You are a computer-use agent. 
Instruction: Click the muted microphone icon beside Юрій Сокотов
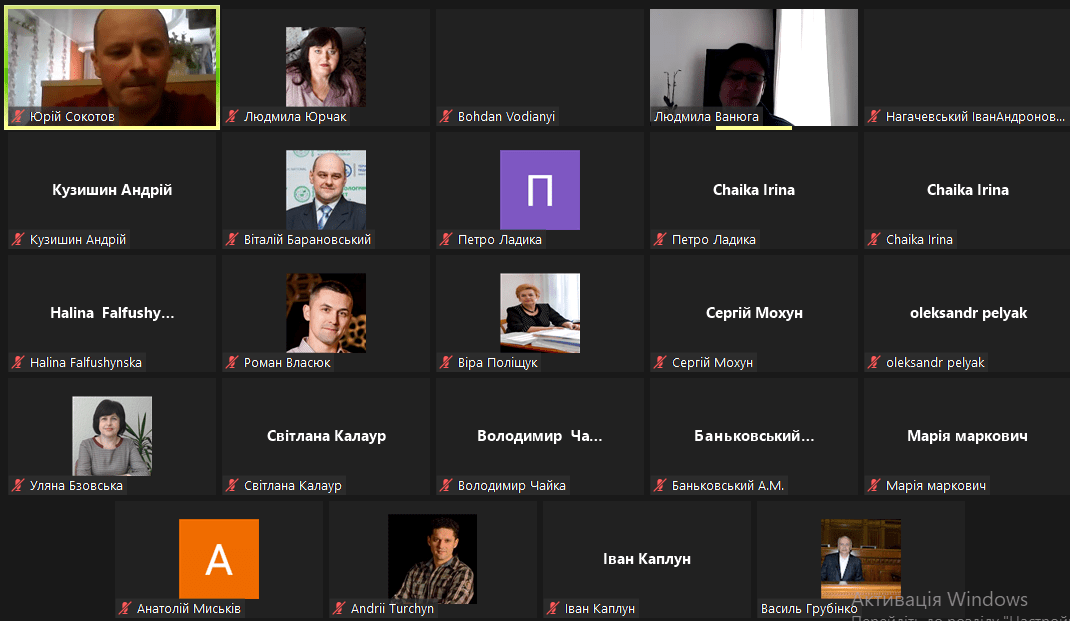[18, 117]
